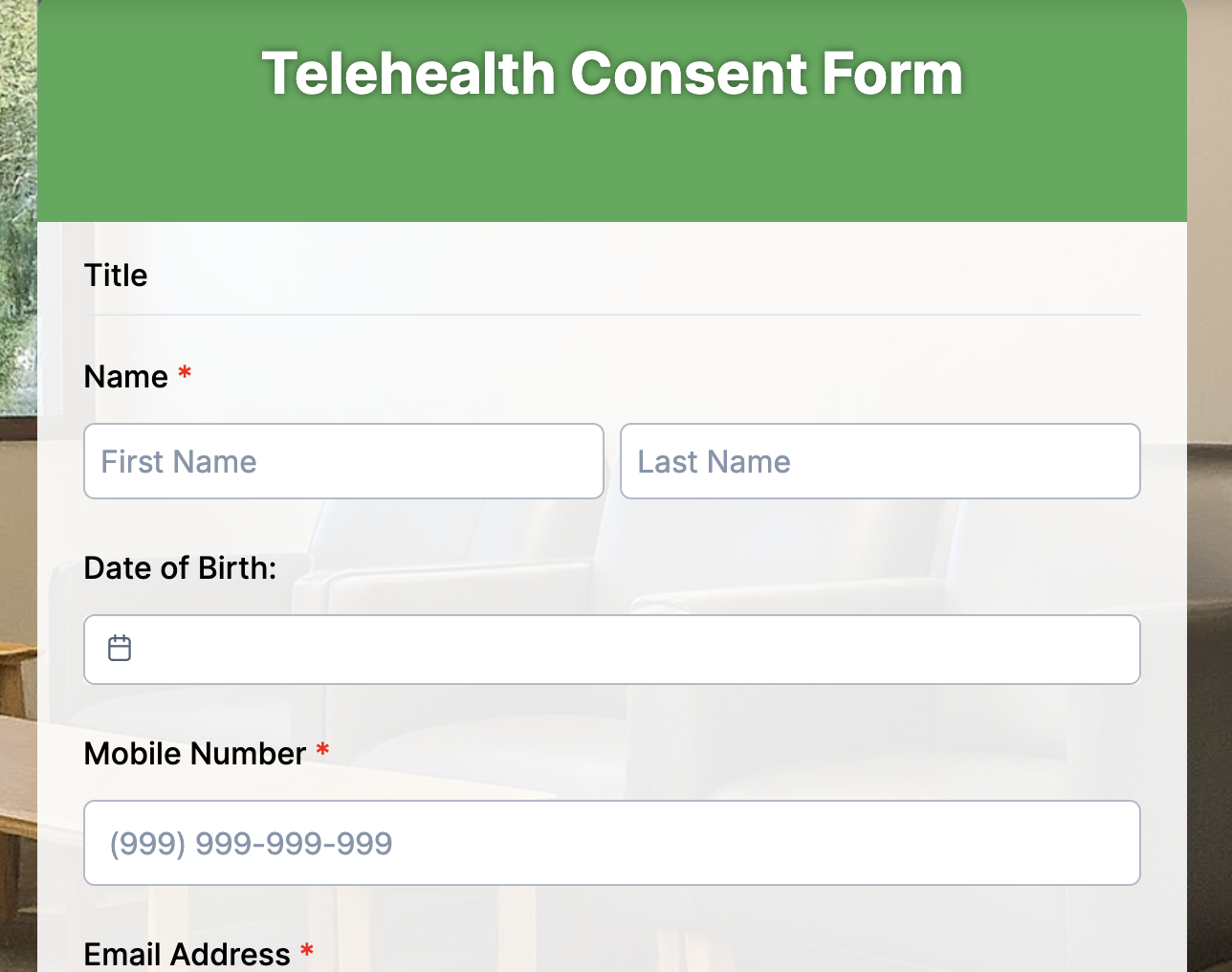This screenshot has height=972, width=1232.
Task: Click the Name field label
Action: (x=126, y=376)
